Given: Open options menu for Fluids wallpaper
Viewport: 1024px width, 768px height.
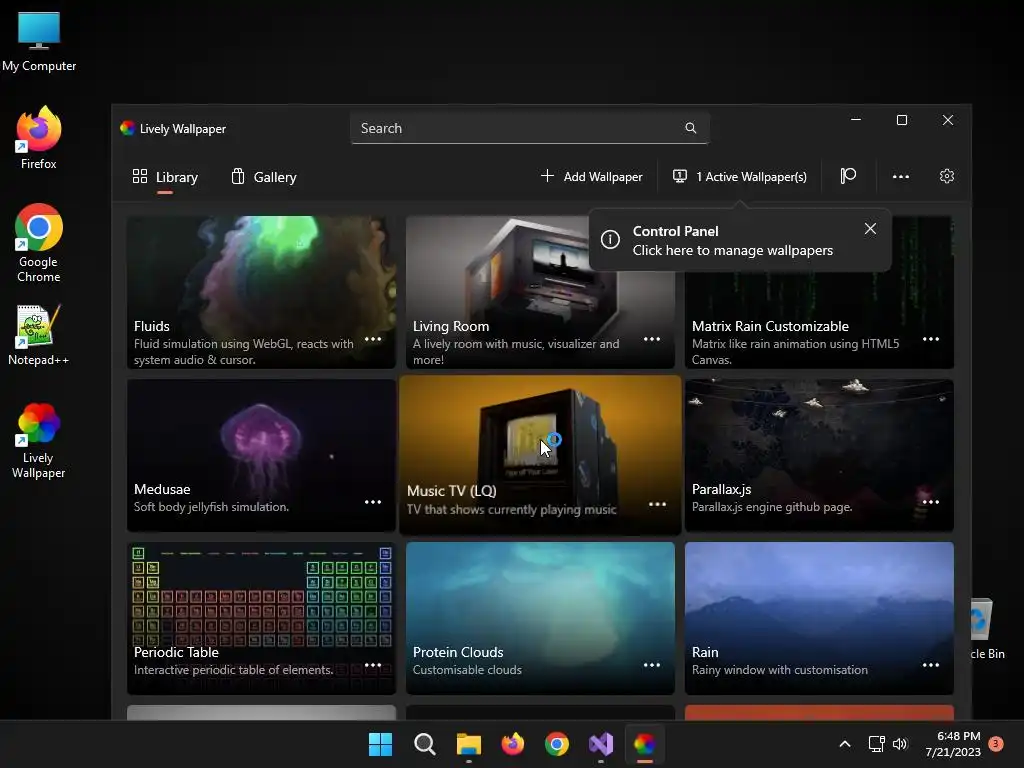Looking at the screenshot, I should [x=373, y=339].
